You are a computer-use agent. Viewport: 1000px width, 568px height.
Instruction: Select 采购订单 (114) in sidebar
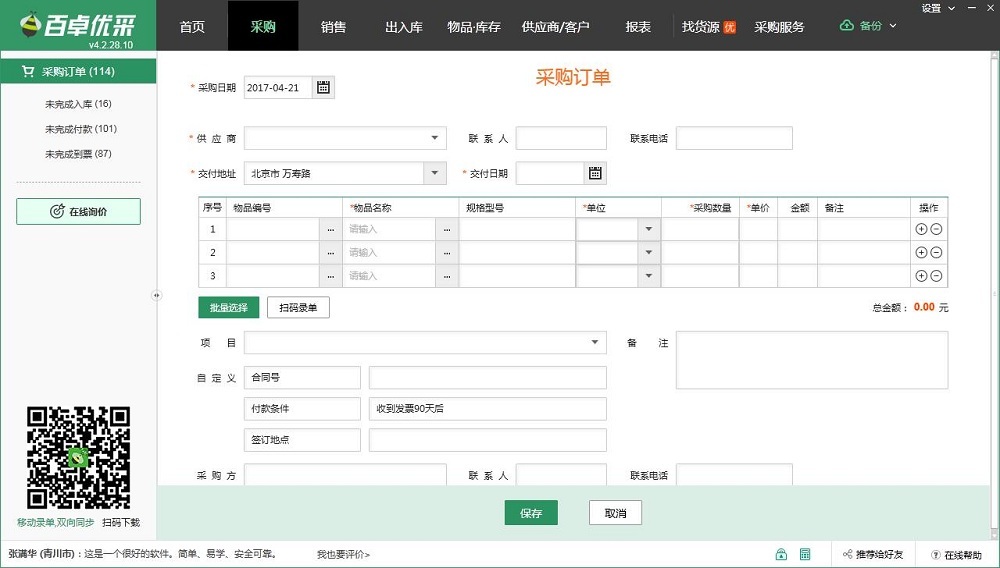[x=78, y=71]
